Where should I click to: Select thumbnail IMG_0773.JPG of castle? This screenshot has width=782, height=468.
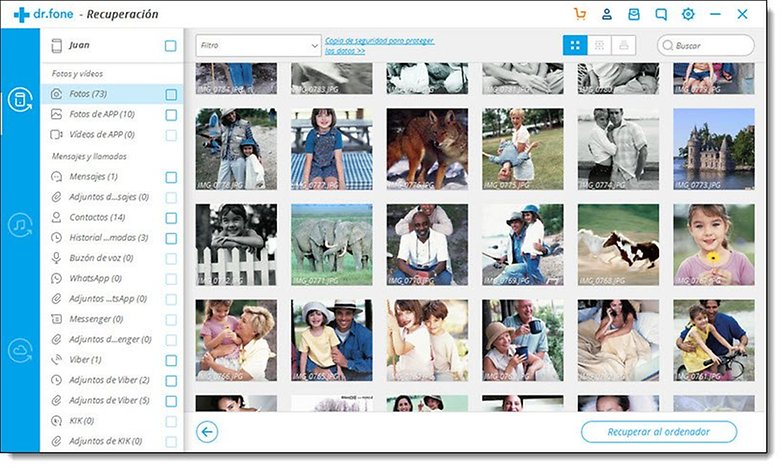pos(714,149)
